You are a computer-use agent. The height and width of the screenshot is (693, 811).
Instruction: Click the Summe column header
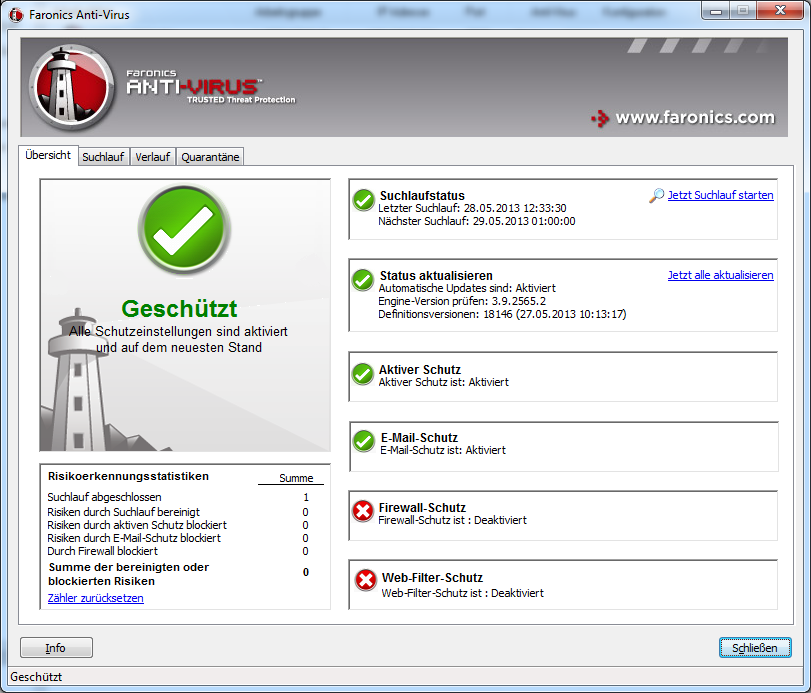coord(296,478)
